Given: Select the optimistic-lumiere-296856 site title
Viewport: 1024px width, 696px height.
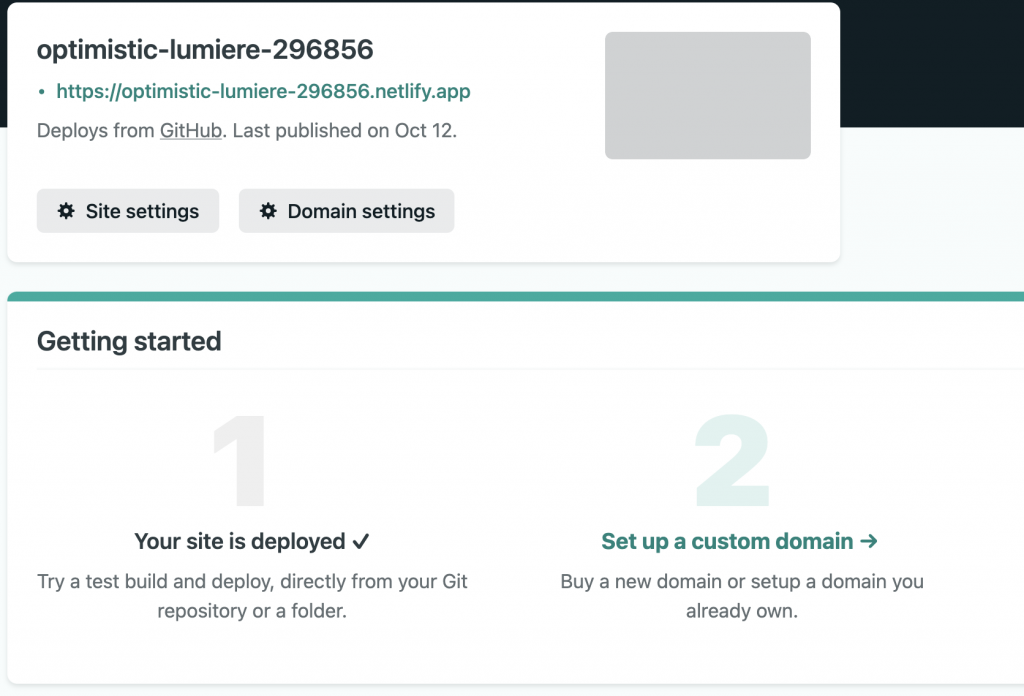Looking at the screenshot, I should click(x=205, y=50).
